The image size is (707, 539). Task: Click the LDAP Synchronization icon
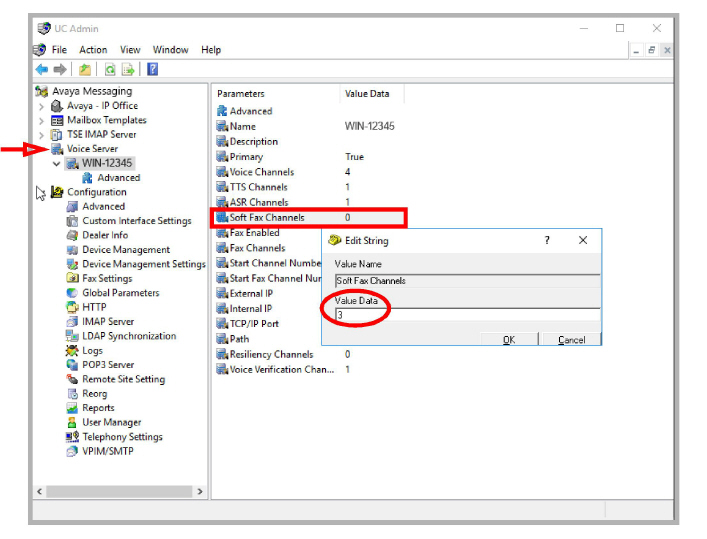click(72, 336)
